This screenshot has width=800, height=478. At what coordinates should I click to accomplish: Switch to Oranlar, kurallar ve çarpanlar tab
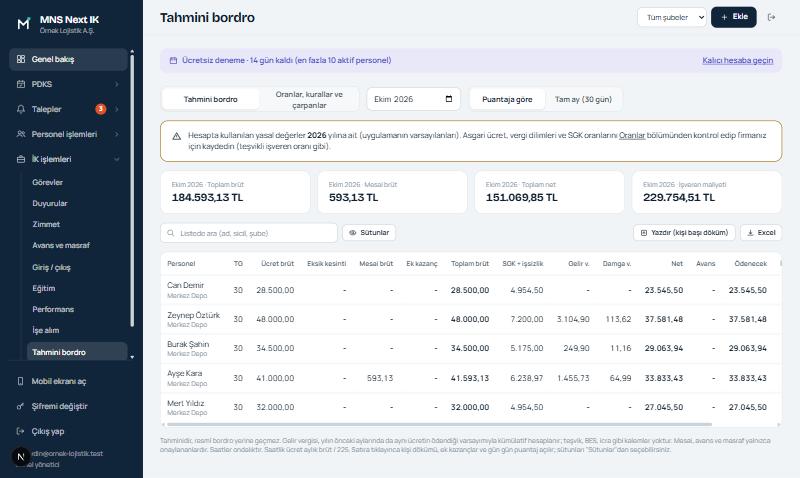coord(309,99)
